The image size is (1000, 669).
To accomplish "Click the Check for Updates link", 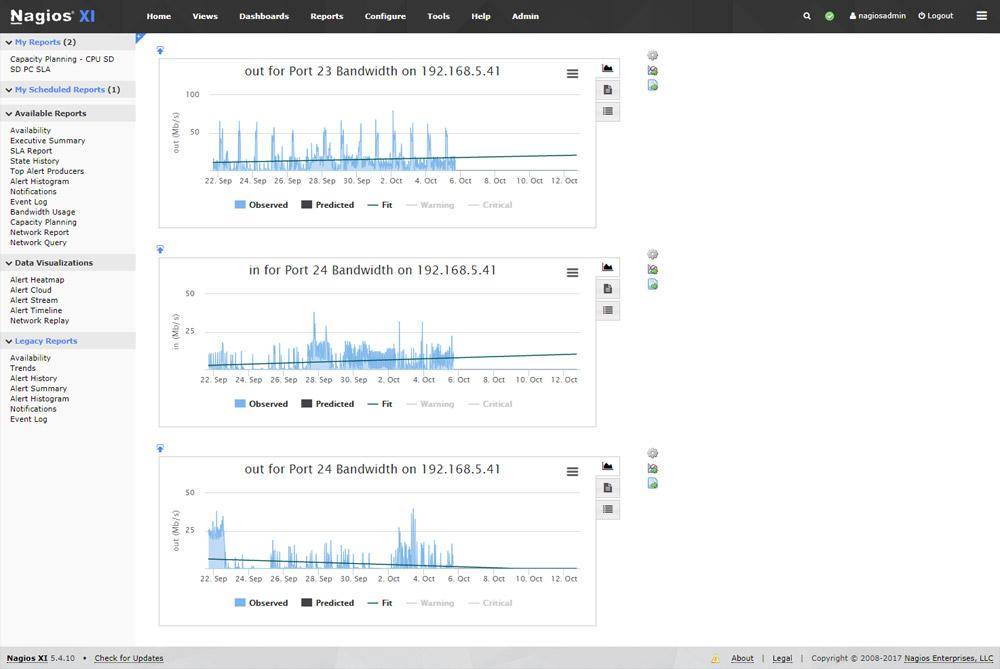I will tap(129, 658).
